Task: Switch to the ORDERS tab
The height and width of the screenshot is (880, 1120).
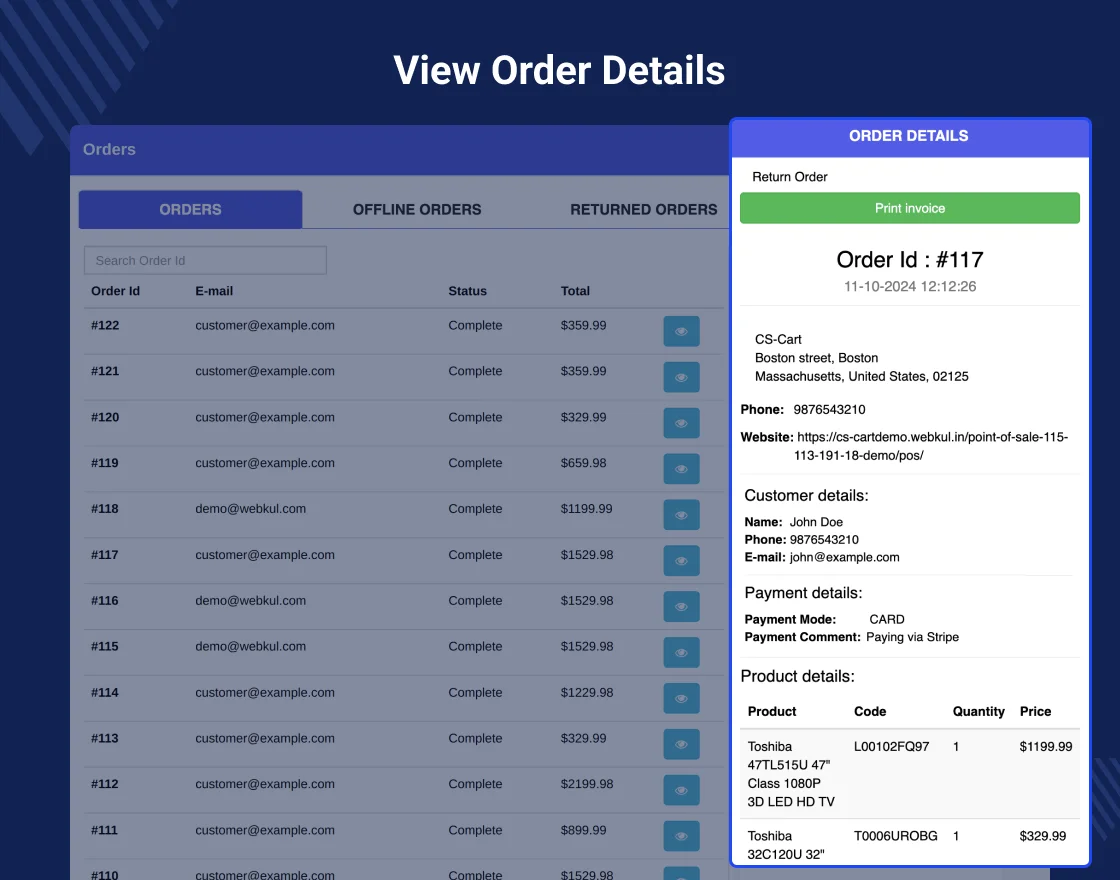Action: coord(190,209)
